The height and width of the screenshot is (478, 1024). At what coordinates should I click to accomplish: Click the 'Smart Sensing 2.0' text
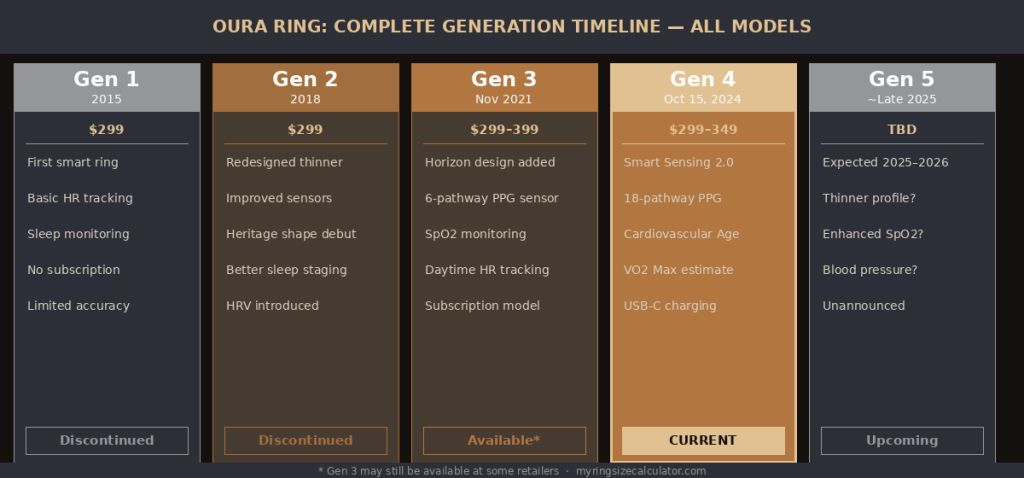(679, 162)
